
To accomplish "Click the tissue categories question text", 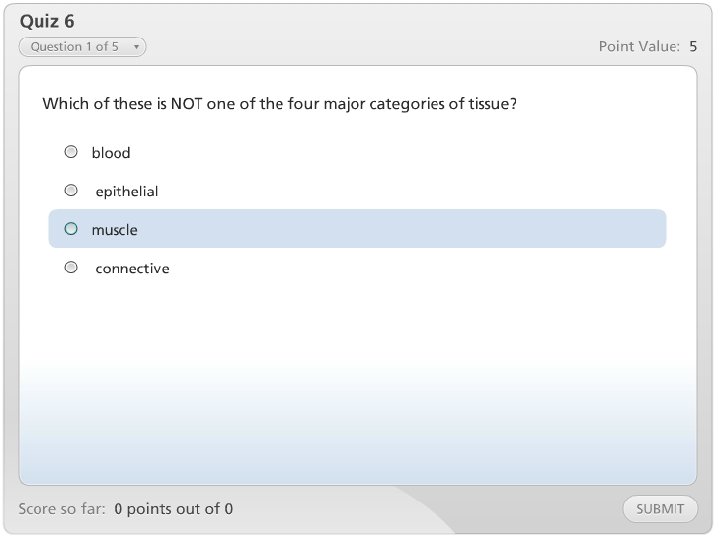I will click(x=279, y=103).
